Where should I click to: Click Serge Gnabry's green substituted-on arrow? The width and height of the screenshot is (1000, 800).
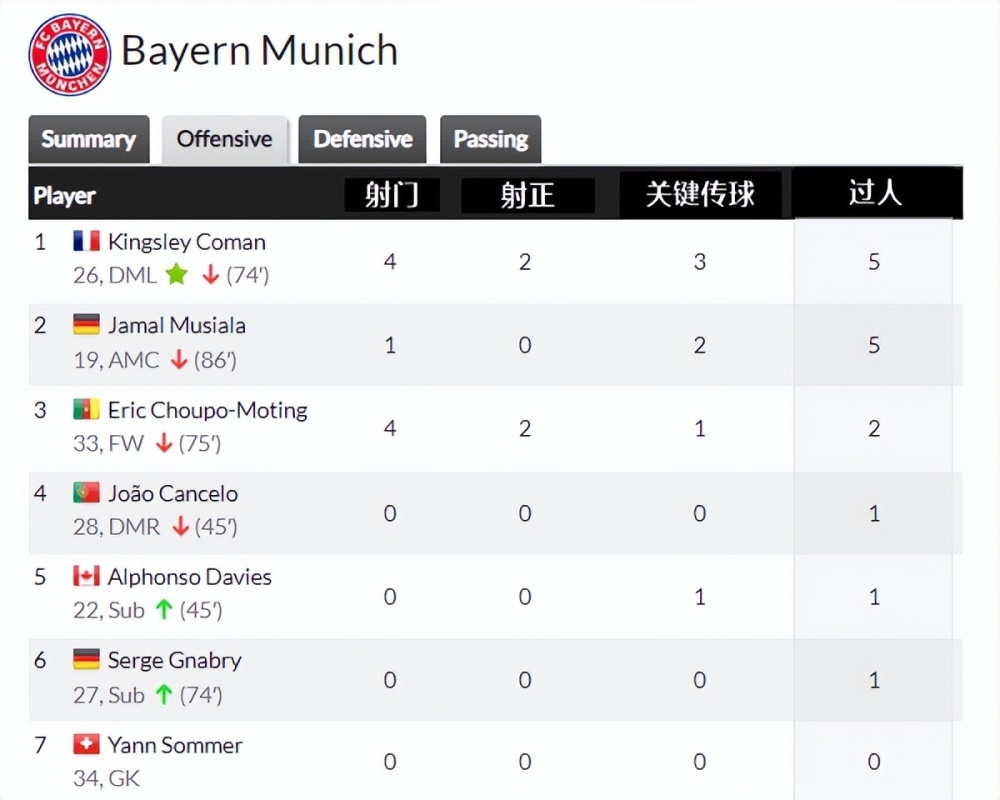pyautogui.click(x=164, y=694)
